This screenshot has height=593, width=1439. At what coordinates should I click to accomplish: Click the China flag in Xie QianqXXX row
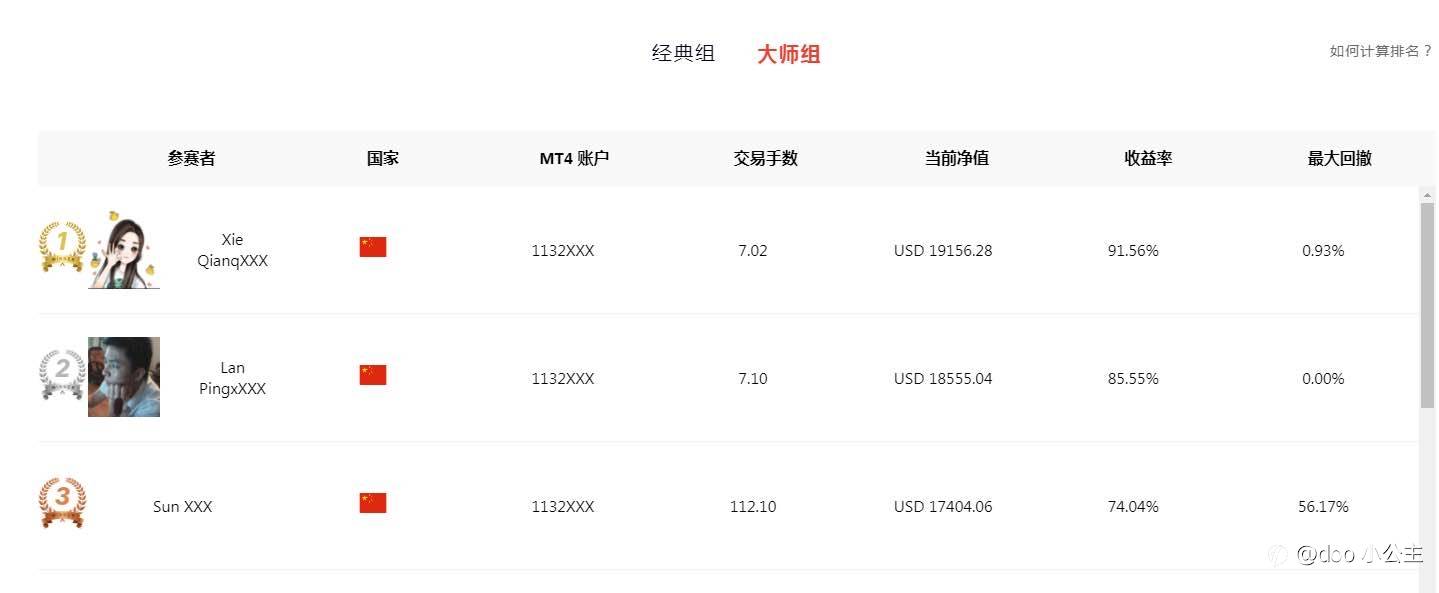click(373, 247)
